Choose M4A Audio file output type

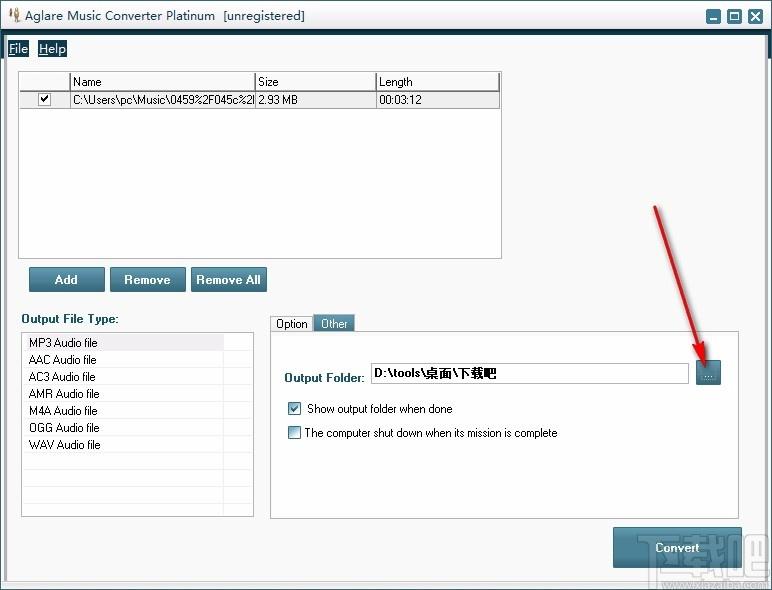pos(126,411)
